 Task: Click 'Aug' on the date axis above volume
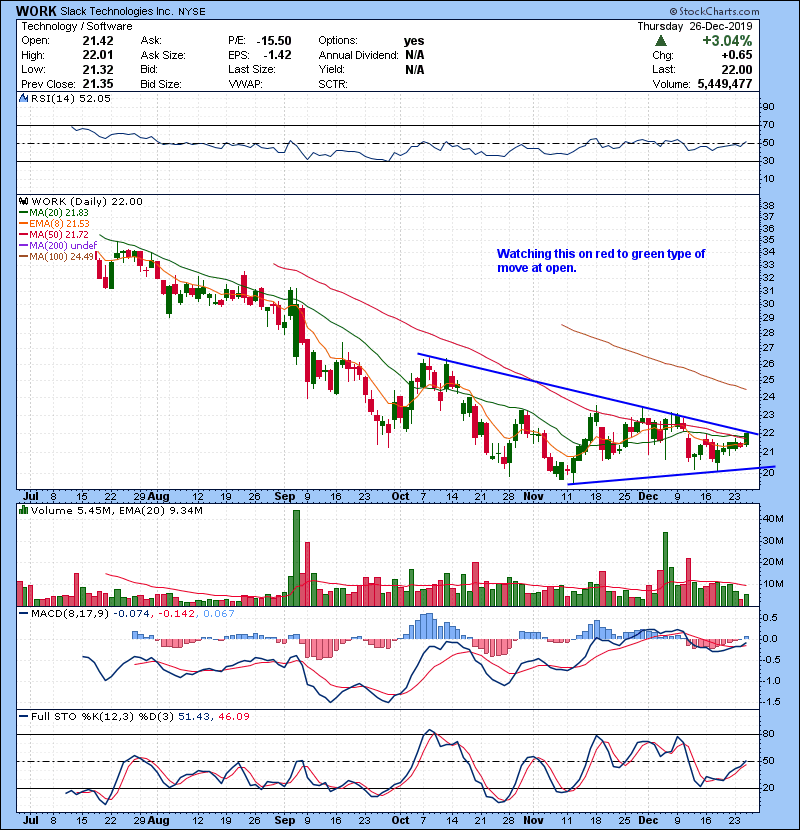158,497
